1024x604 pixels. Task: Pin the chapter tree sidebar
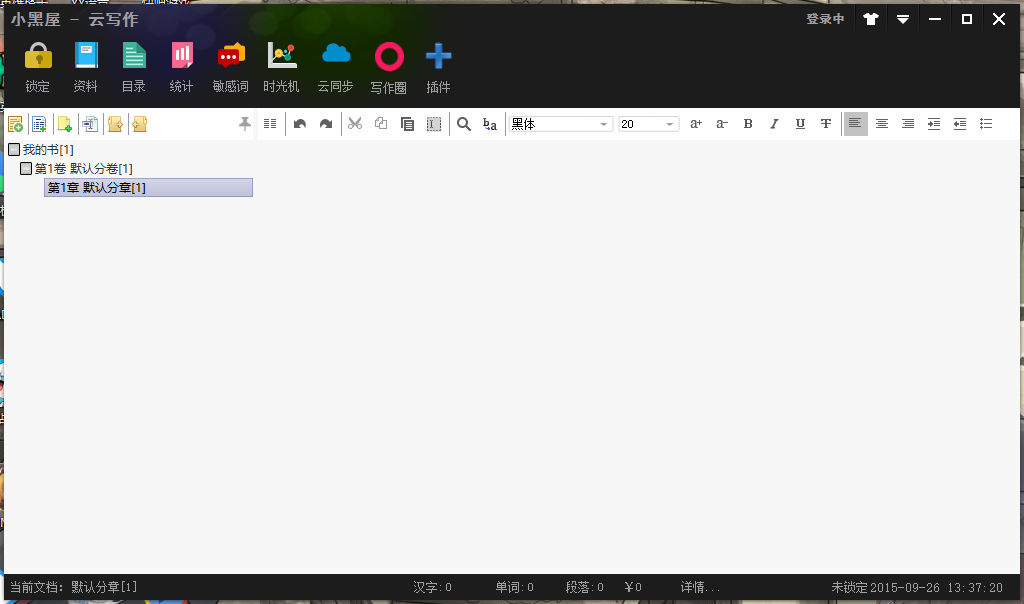coord(244,124)
